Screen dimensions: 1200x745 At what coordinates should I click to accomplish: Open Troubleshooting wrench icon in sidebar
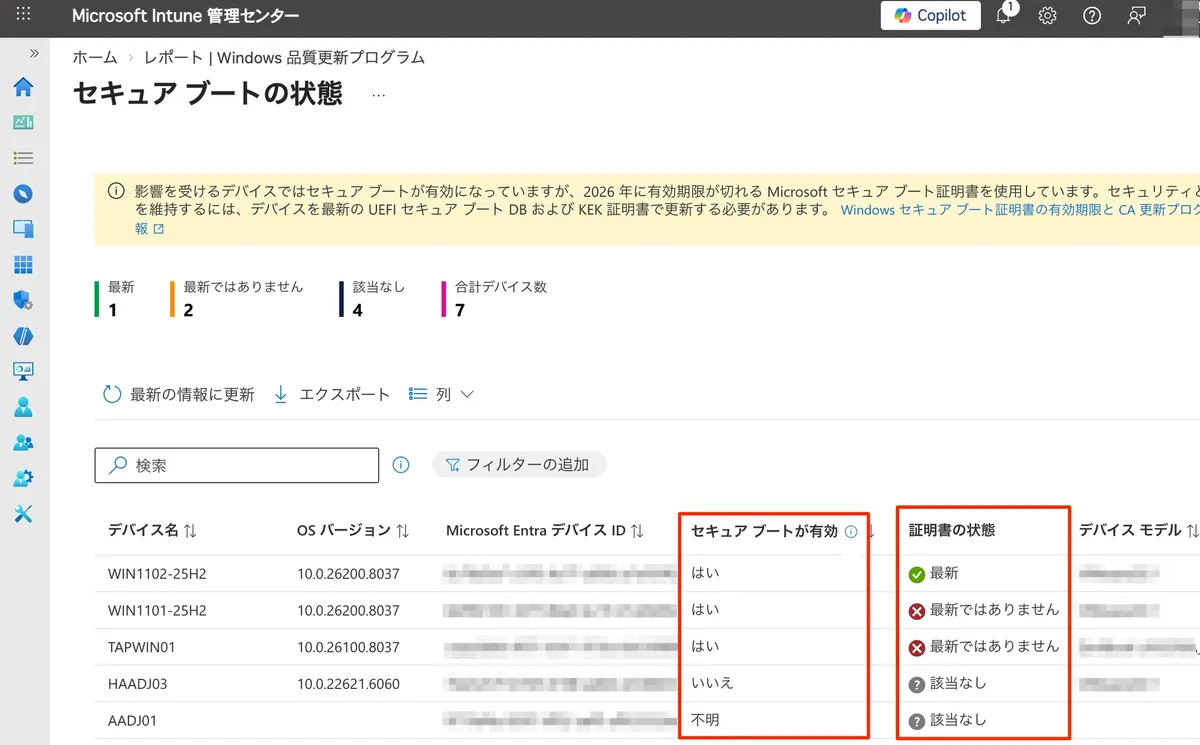(23, 514)
